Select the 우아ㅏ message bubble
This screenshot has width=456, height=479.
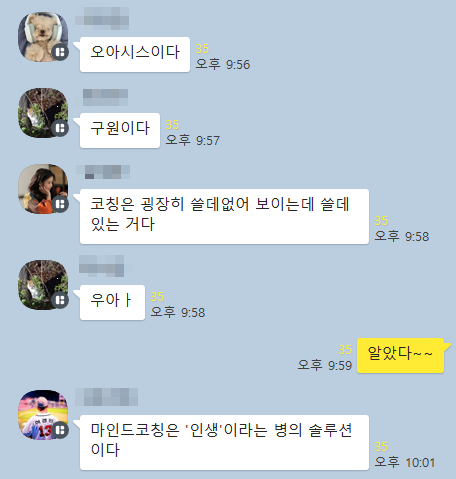pyautogui.click(x=112, y=302)
